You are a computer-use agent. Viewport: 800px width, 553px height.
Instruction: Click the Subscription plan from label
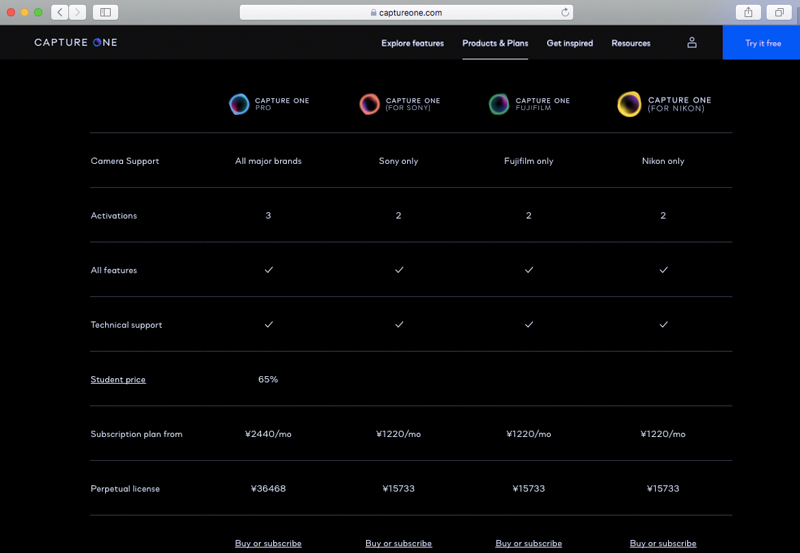pyautogui.click(x=136, y=434)
